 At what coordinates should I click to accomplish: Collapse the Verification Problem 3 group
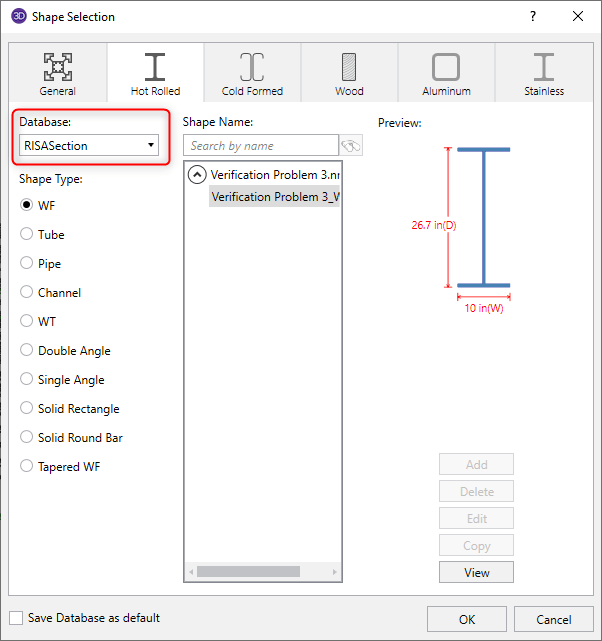coord(198,175)
